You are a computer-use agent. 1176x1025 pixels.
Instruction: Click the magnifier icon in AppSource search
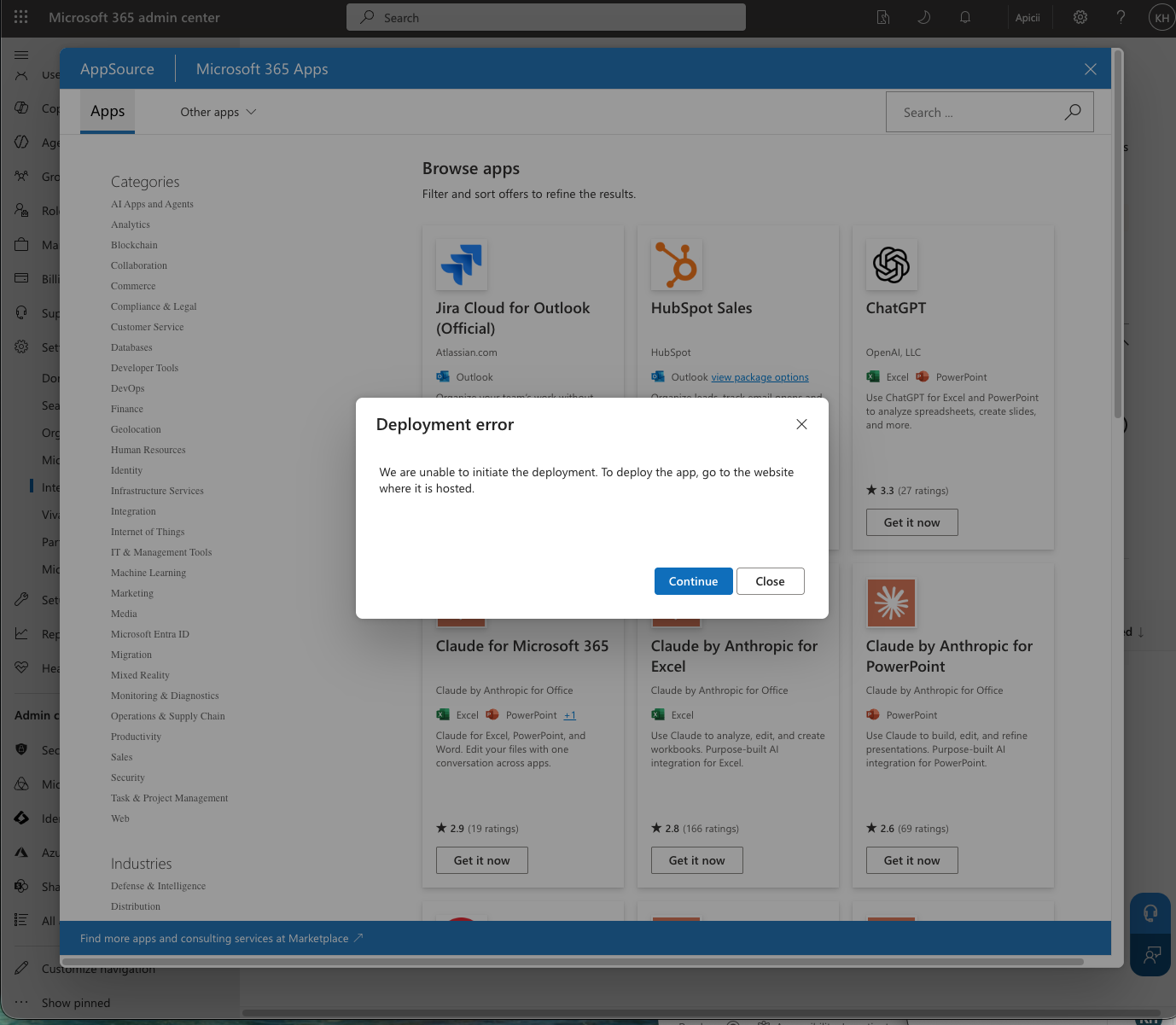[x=1073, y=112]
